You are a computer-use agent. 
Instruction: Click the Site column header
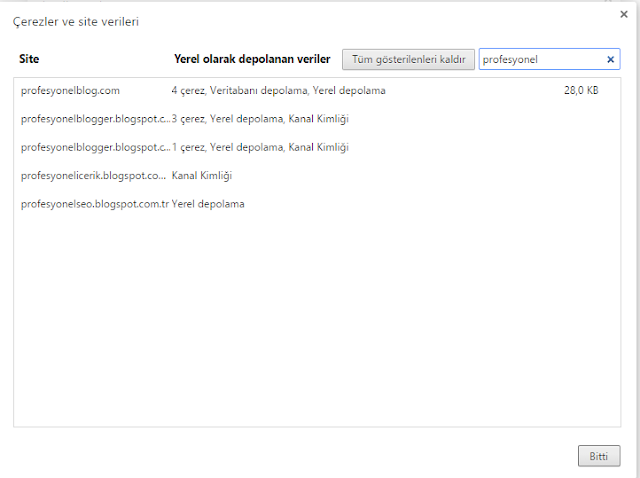(29, 59)
